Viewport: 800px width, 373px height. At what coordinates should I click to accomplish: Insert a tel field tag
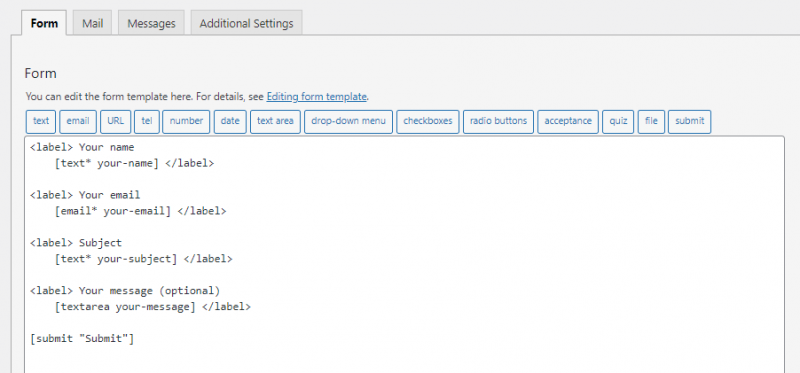pos(147,121)
